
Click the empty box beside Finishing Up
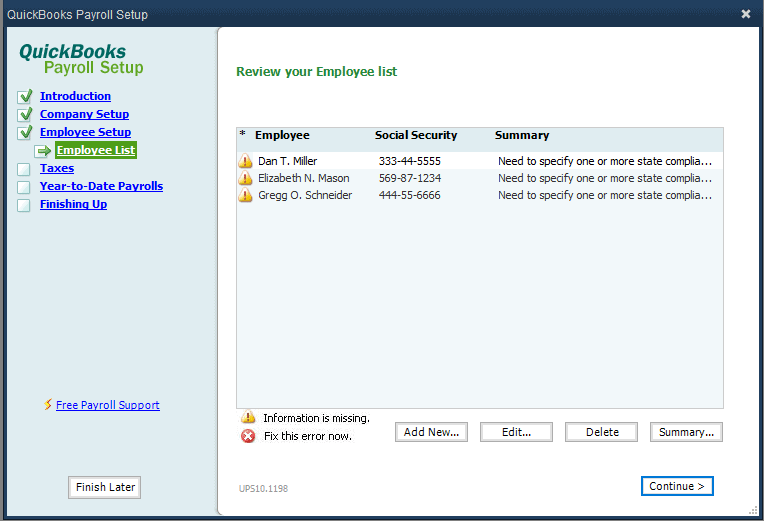point(23,205)
